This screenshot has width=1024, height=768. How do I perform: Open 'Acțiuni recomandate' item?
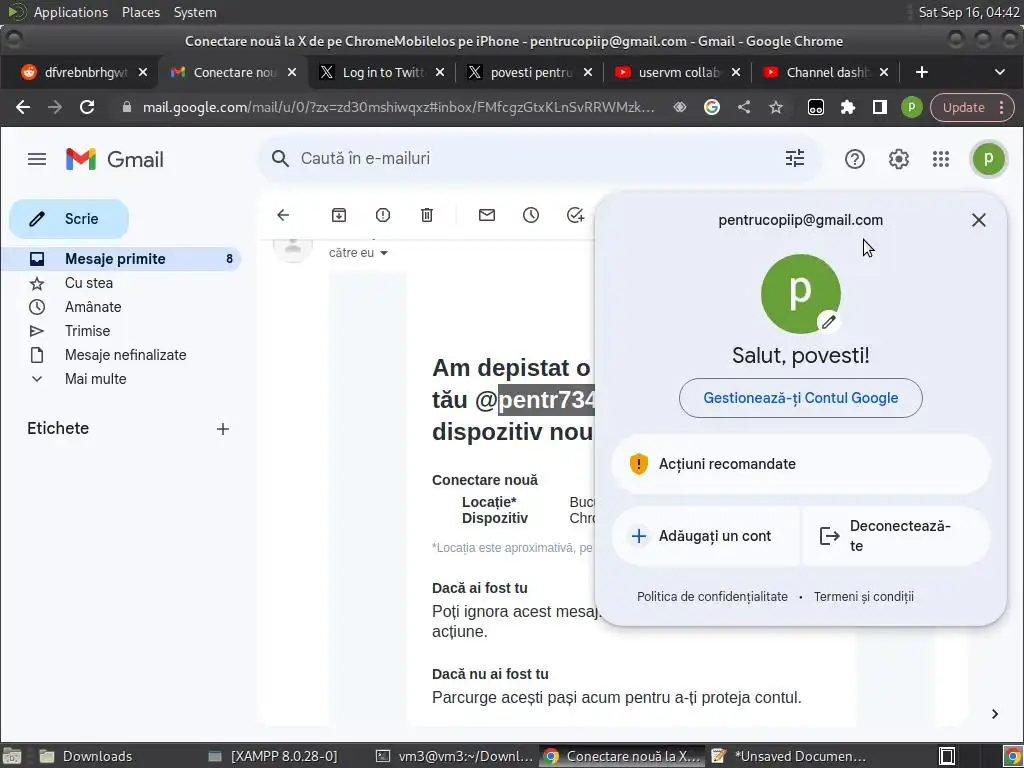pos(801,464)
